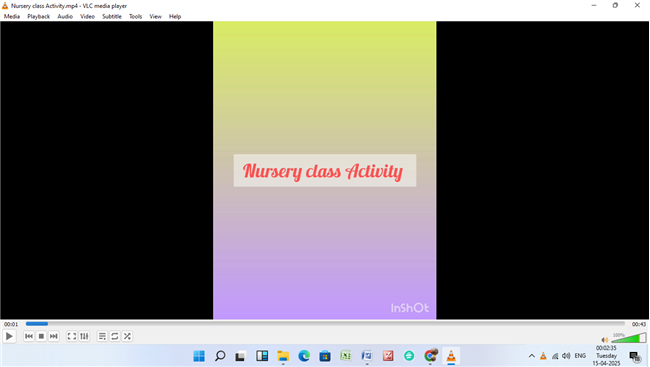Click the Play button
Viewport: 650px width, 367px height.
pyautogui.click(x=9, y=336)
